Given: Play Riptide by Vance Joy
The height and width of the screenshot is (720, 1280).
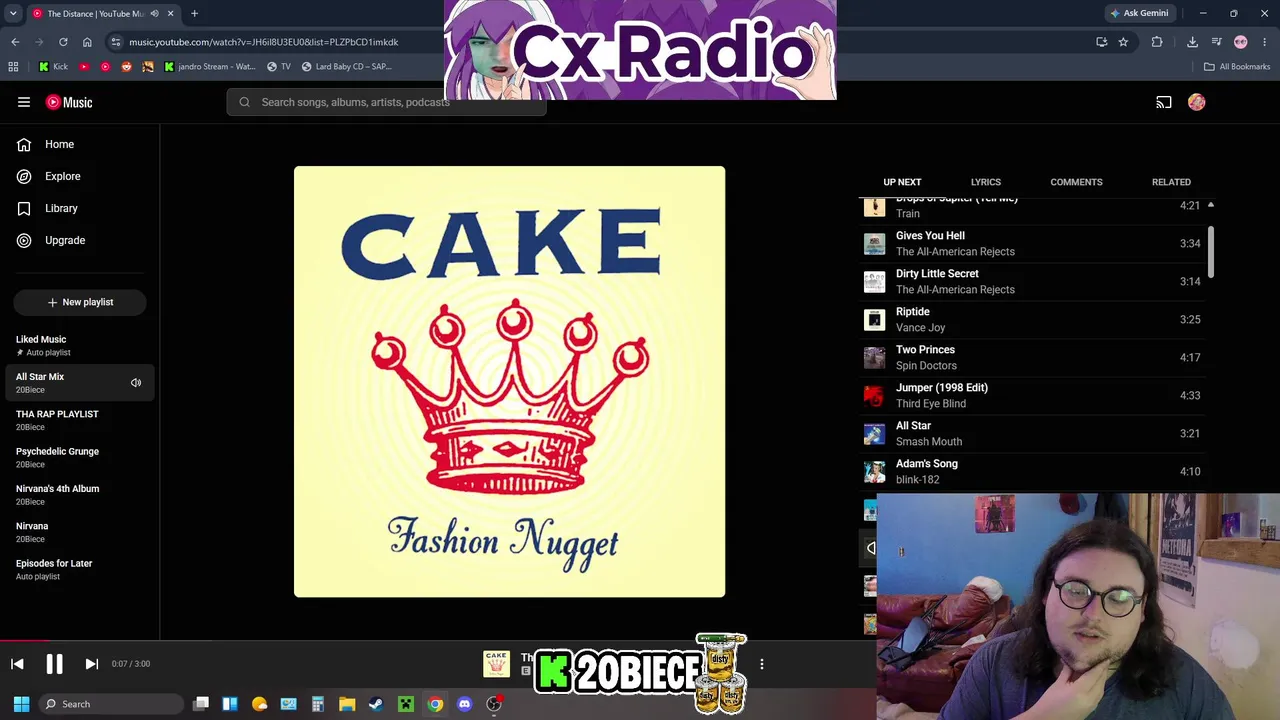Looking at the screenshot, I should point(1033,319).
